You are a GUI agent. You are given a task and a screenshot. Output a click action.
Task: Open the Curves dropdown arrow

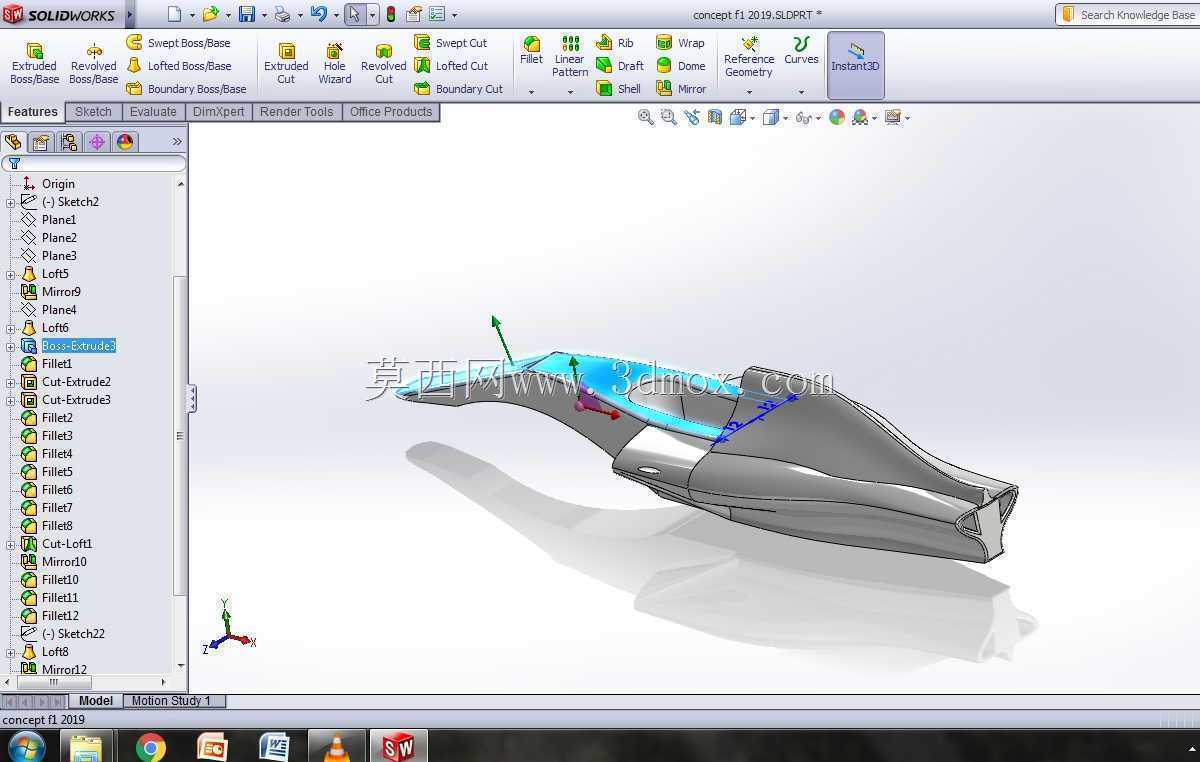click(801, 92)
